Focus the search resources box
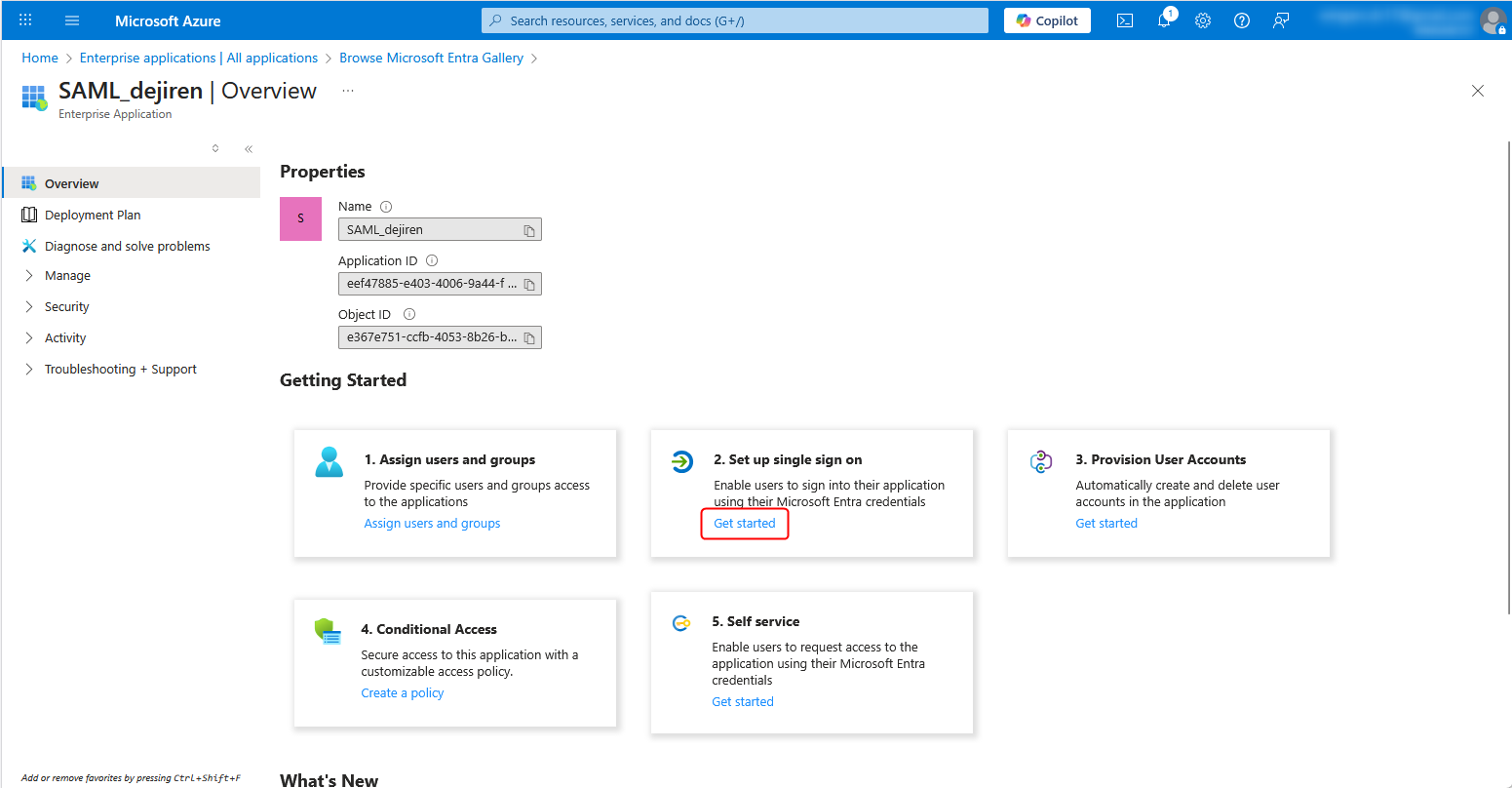1512x788 pixels. tap(735, 20)
